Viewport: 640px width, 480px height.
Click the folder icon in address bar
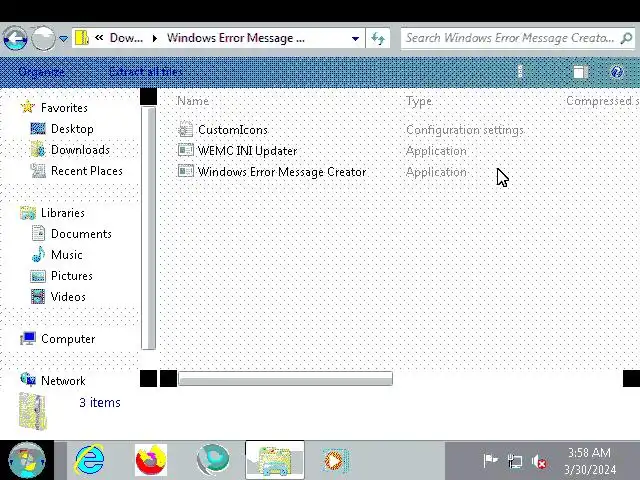pos(82,38)
